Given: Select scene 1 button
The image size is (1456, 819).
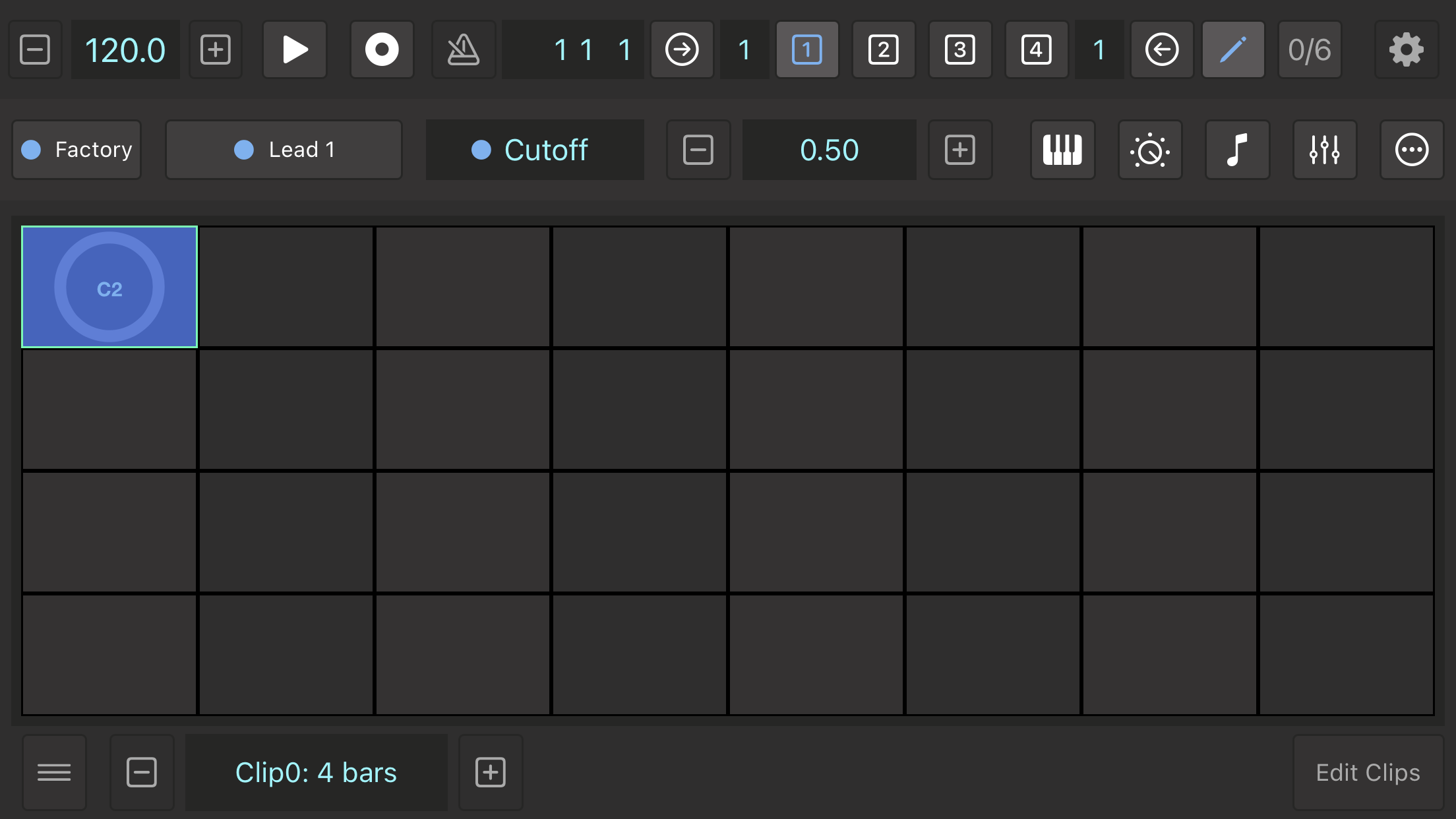Looking at the screenshot, I should (x=807, y=50).
